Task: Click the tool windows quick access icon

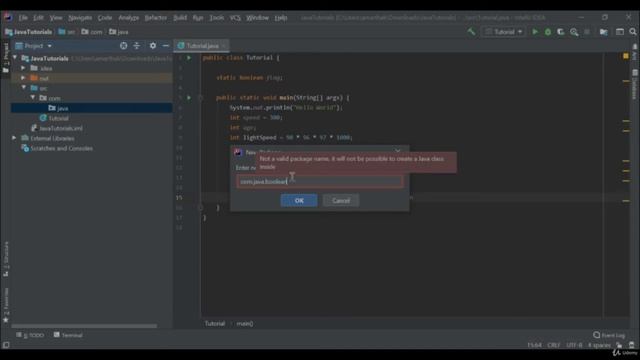Action: [6, 345]
